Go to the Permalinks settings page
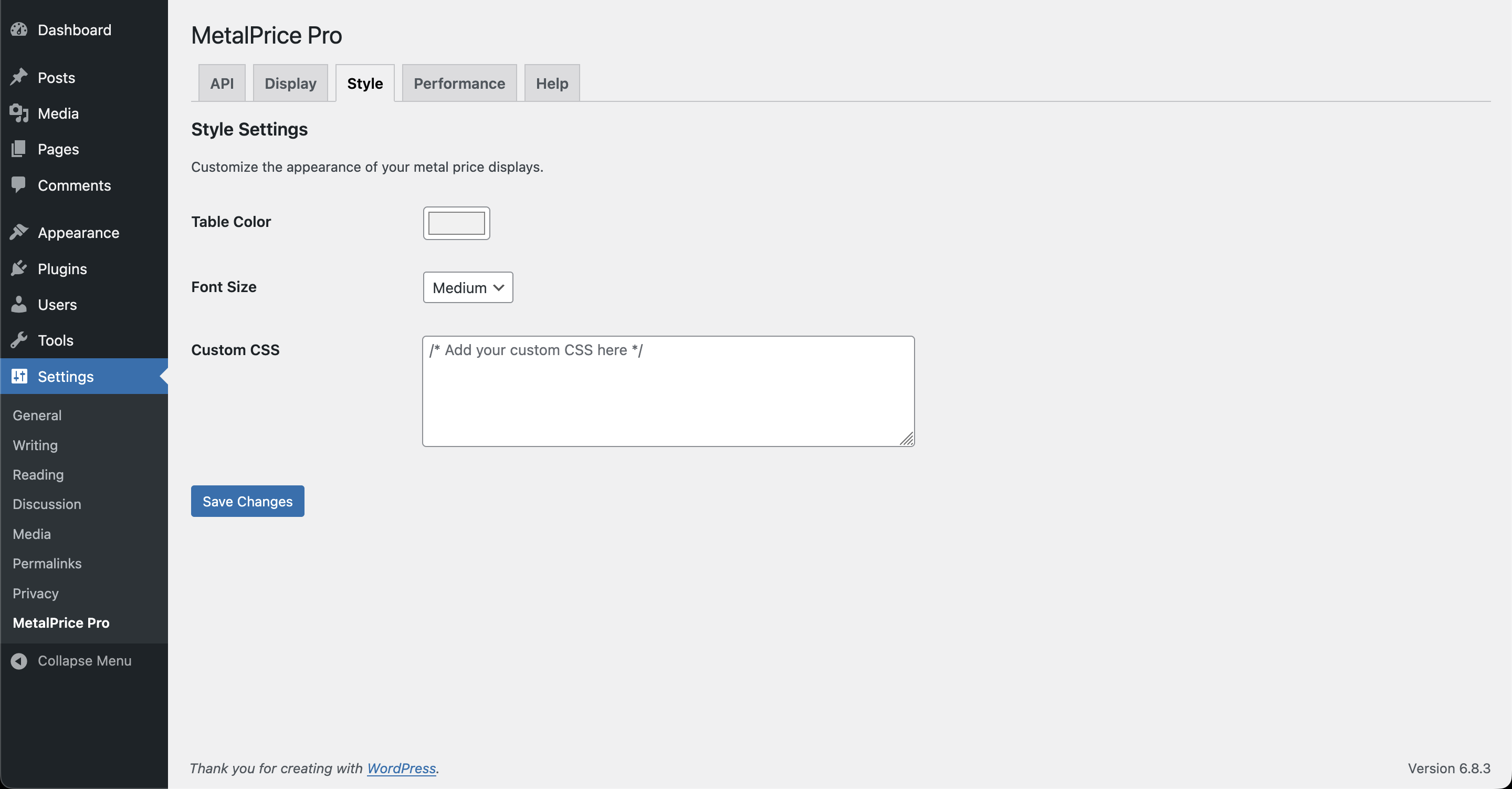The image size is (1512, 789). pyautogui.click(x=47, y=563)
